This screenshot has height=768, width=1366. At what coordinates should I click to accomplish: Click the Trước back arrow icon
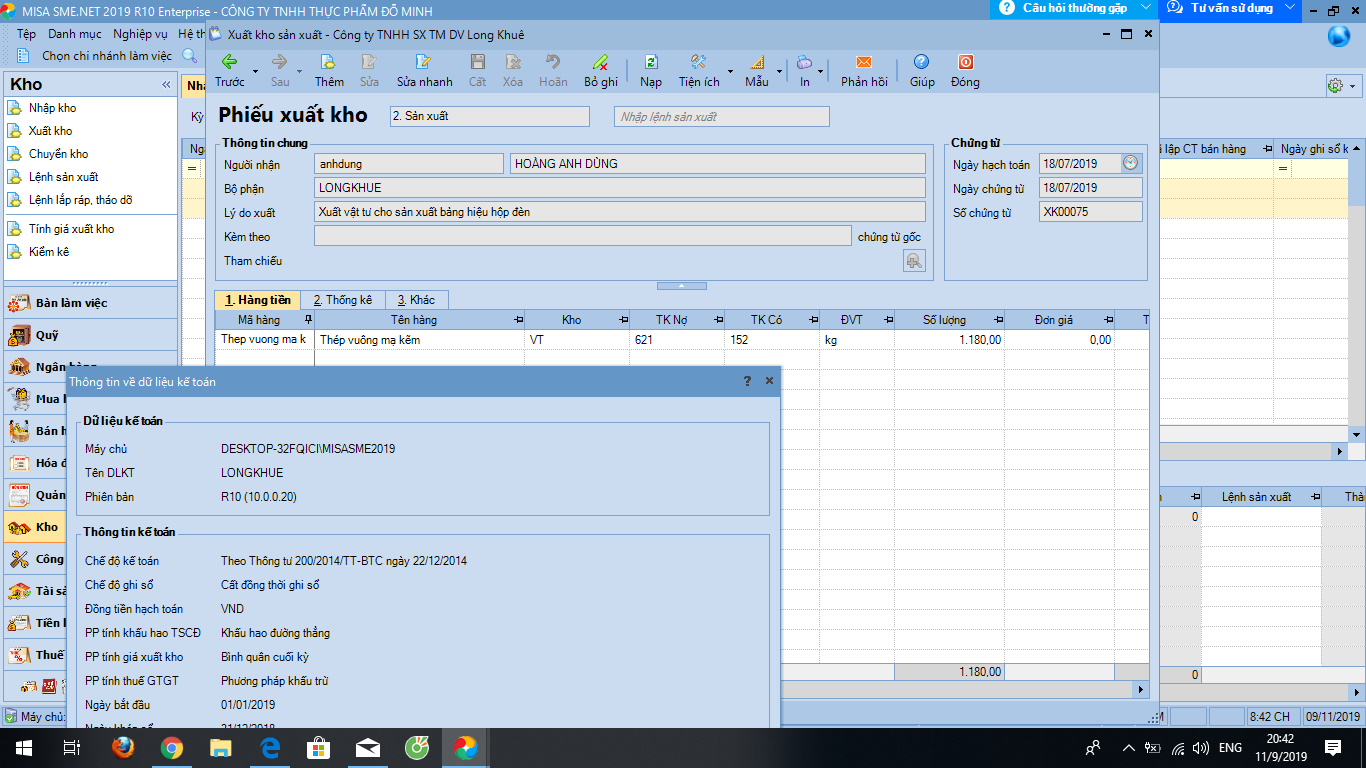tap(229, 62)
